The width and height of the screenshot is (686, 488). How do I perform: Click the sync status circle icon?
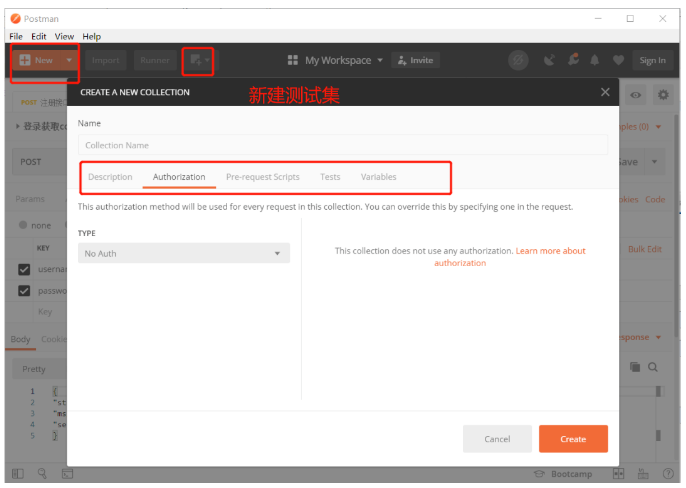tap(518, 60)
